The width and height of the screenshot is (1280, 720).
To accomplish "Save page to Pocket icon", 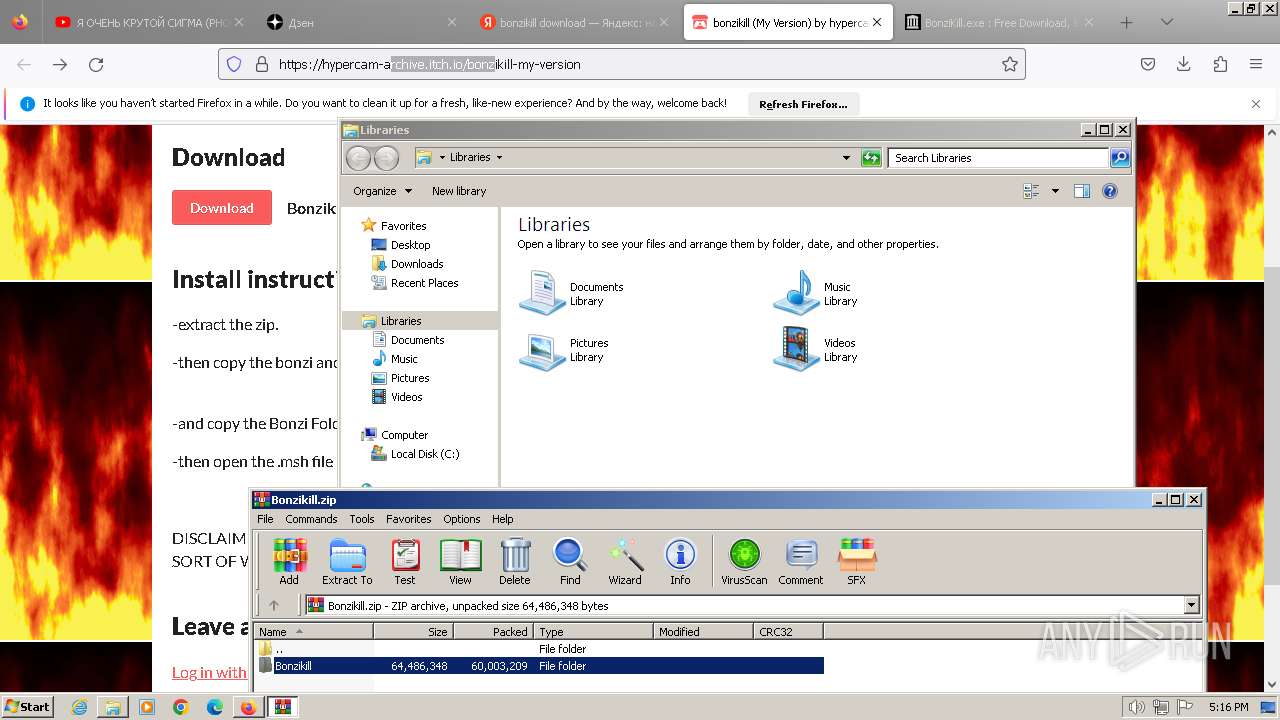I will 1148,64.
